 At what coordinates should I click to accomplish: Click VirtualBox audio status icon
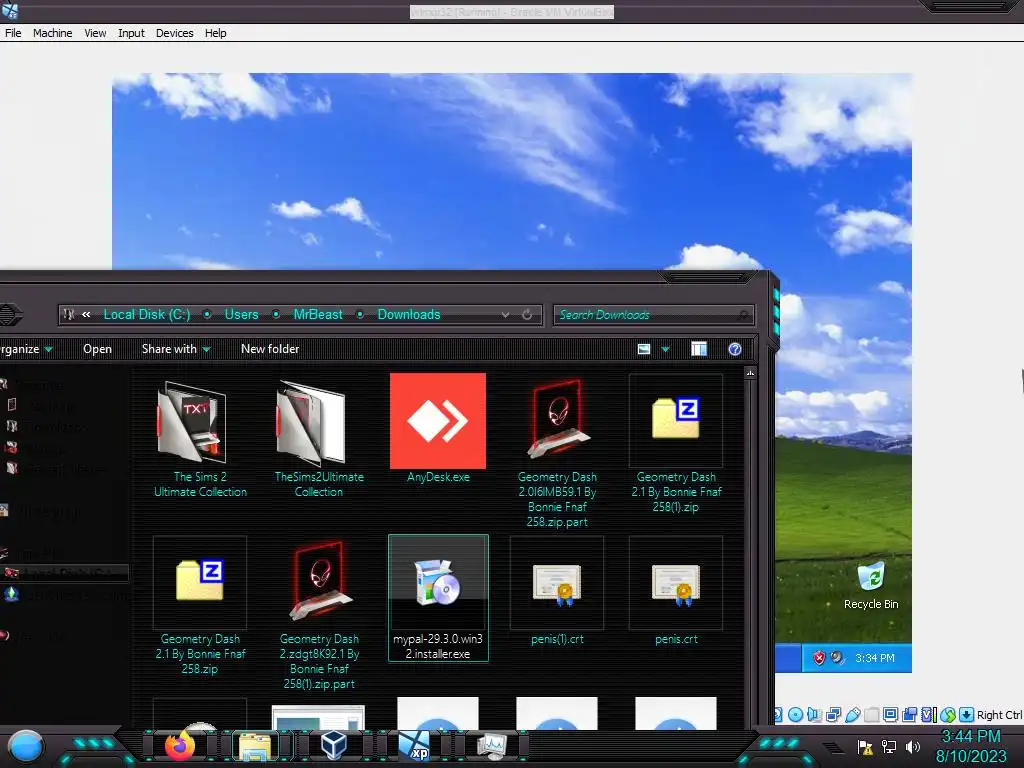point(814,714)
